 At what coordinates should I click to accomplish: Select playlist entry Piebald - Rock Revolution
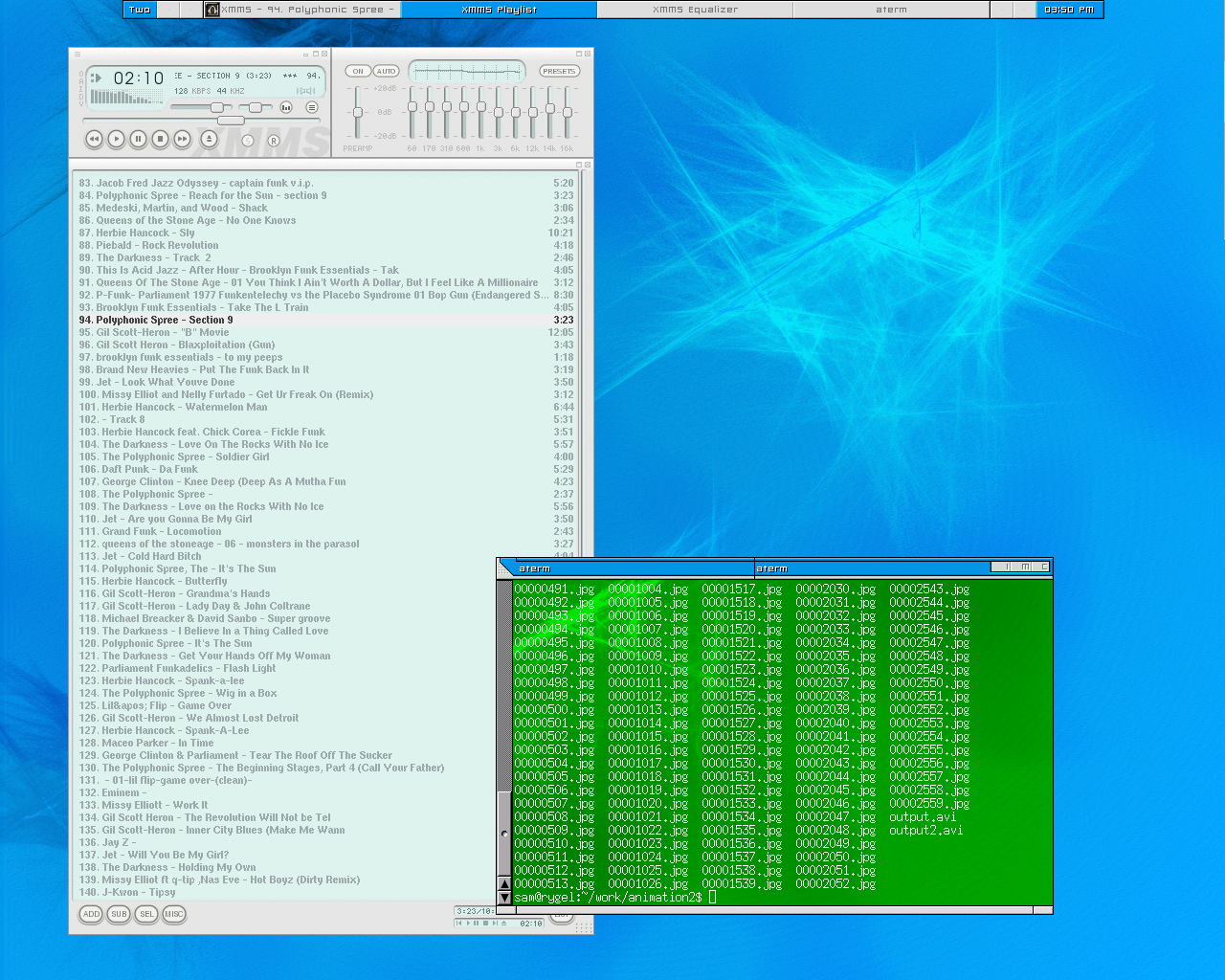pyautogui.click(x=326, y=245)
